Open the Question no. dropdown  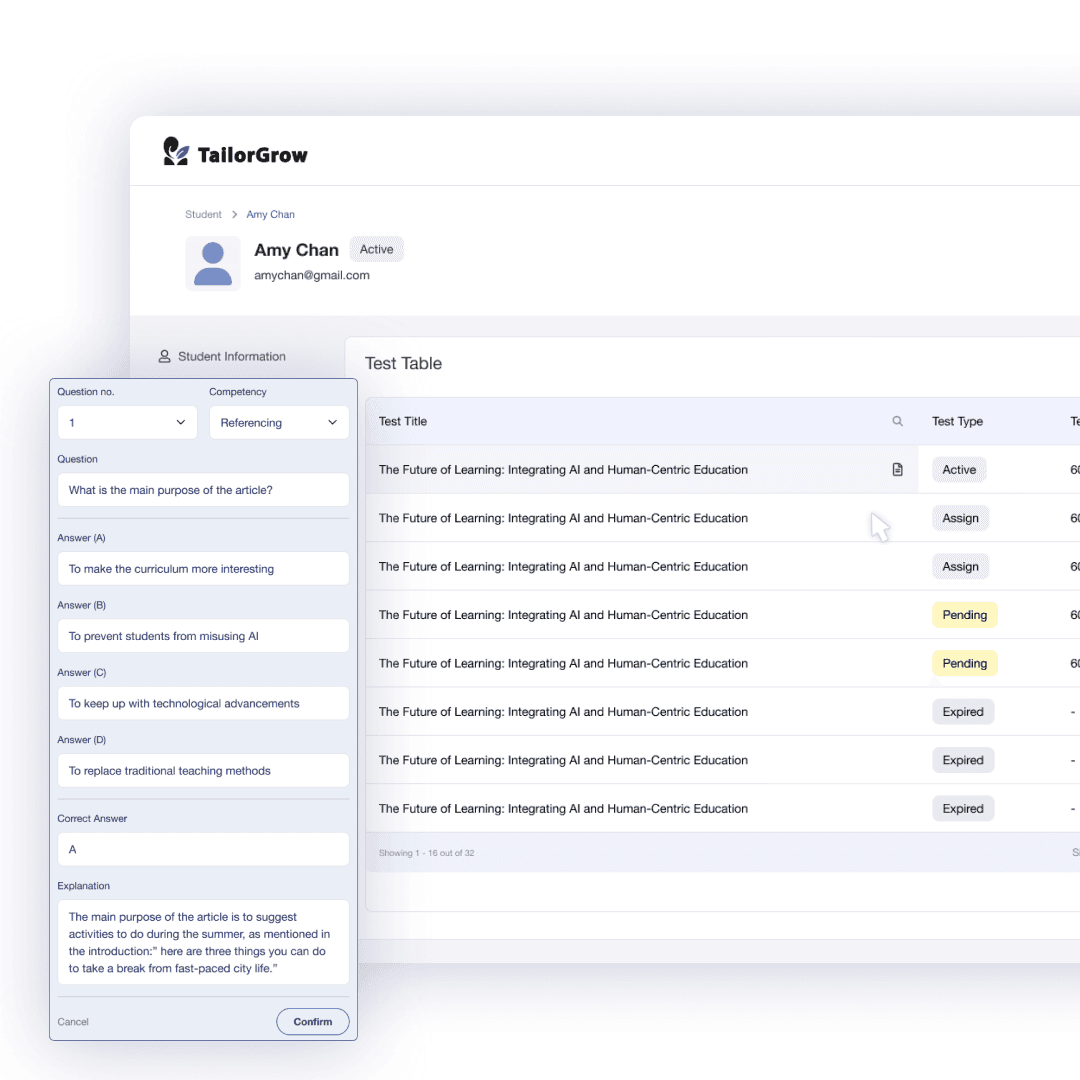click(x=127, y=422)
